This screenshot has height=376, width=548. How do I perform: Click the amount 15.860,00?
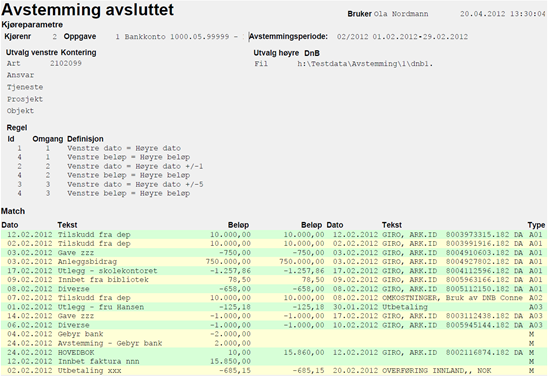(304, 353)
